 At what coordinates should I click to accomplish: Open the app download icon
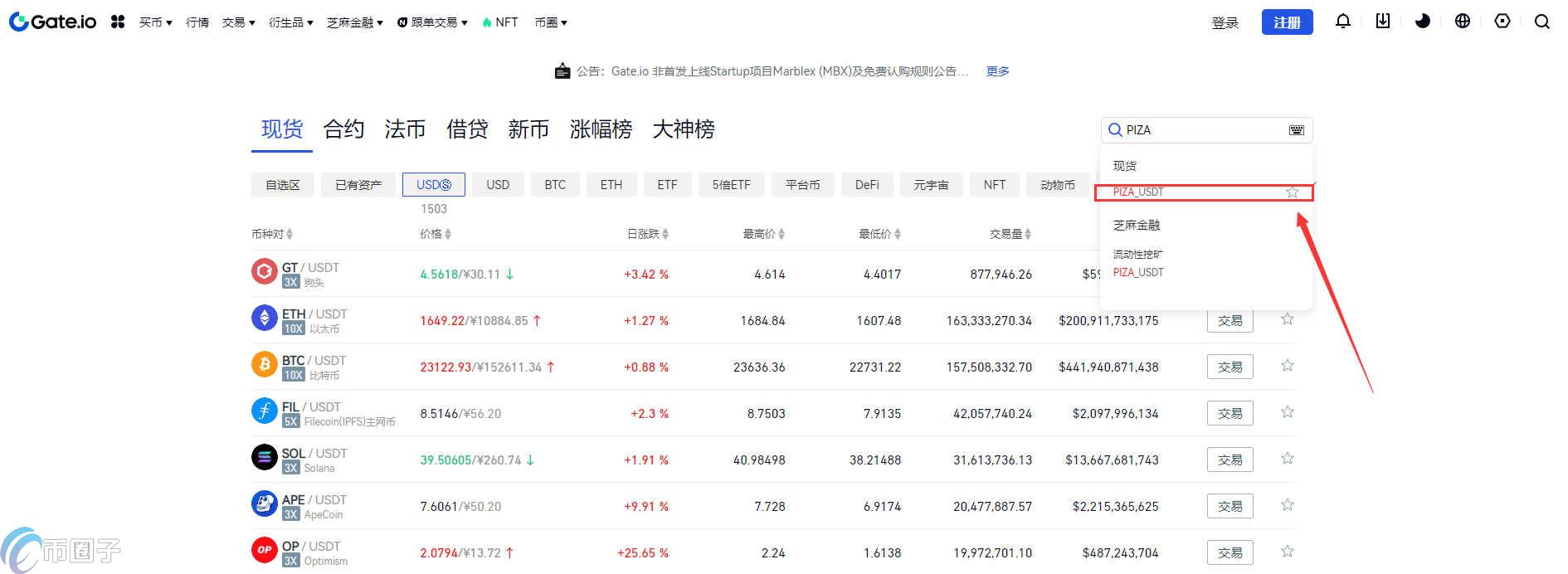[1383, 22]
